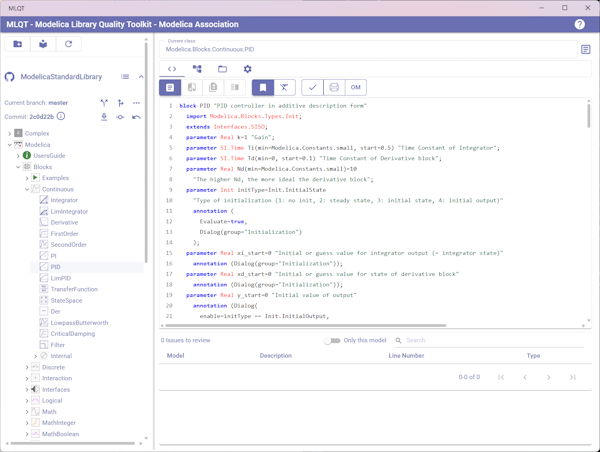The width and height of the screenshot is (600, 452).
Task: Click the pull download icon
Action: [104, 117]
